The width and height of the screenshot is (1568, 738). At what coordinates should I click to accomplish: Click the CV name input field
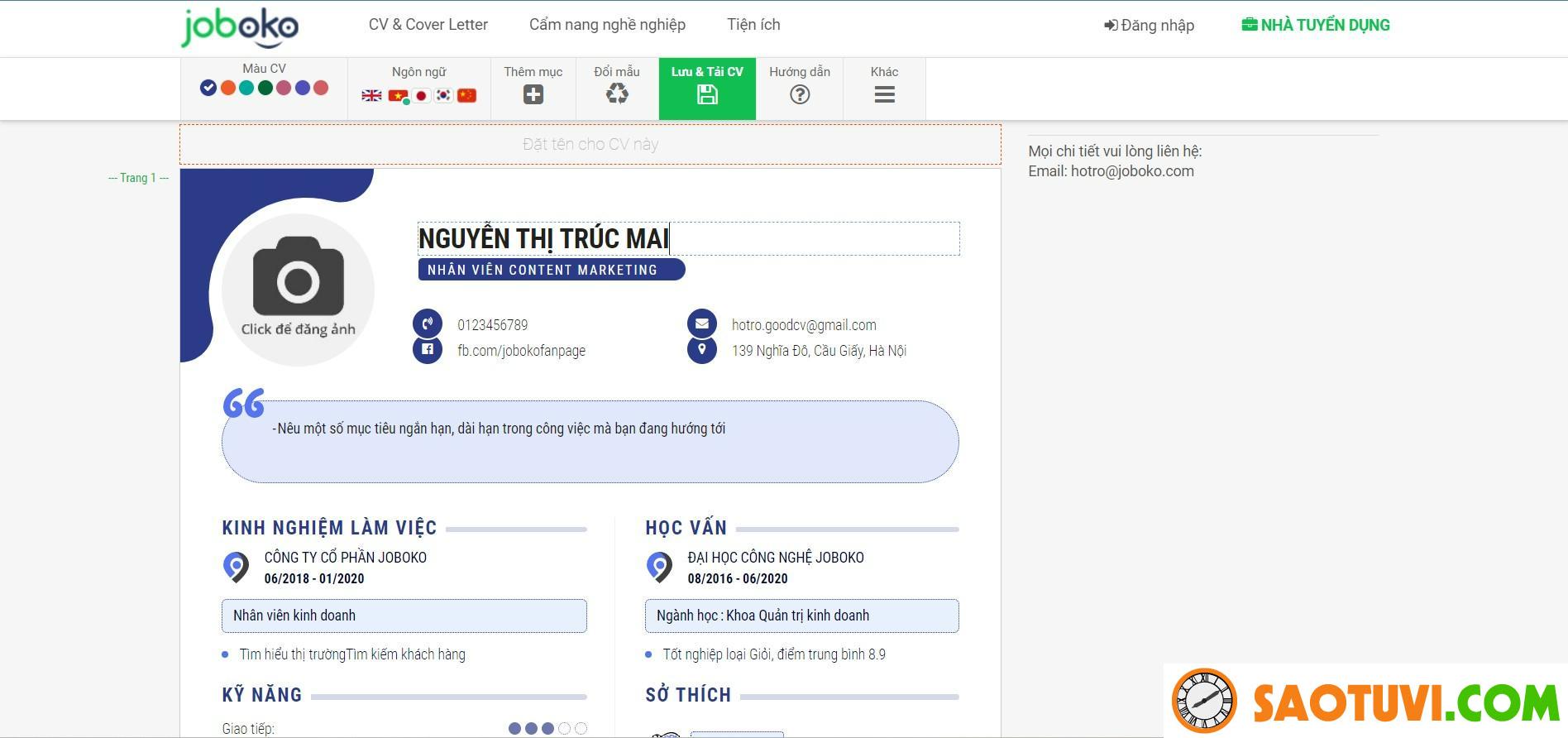coord(590,145)
